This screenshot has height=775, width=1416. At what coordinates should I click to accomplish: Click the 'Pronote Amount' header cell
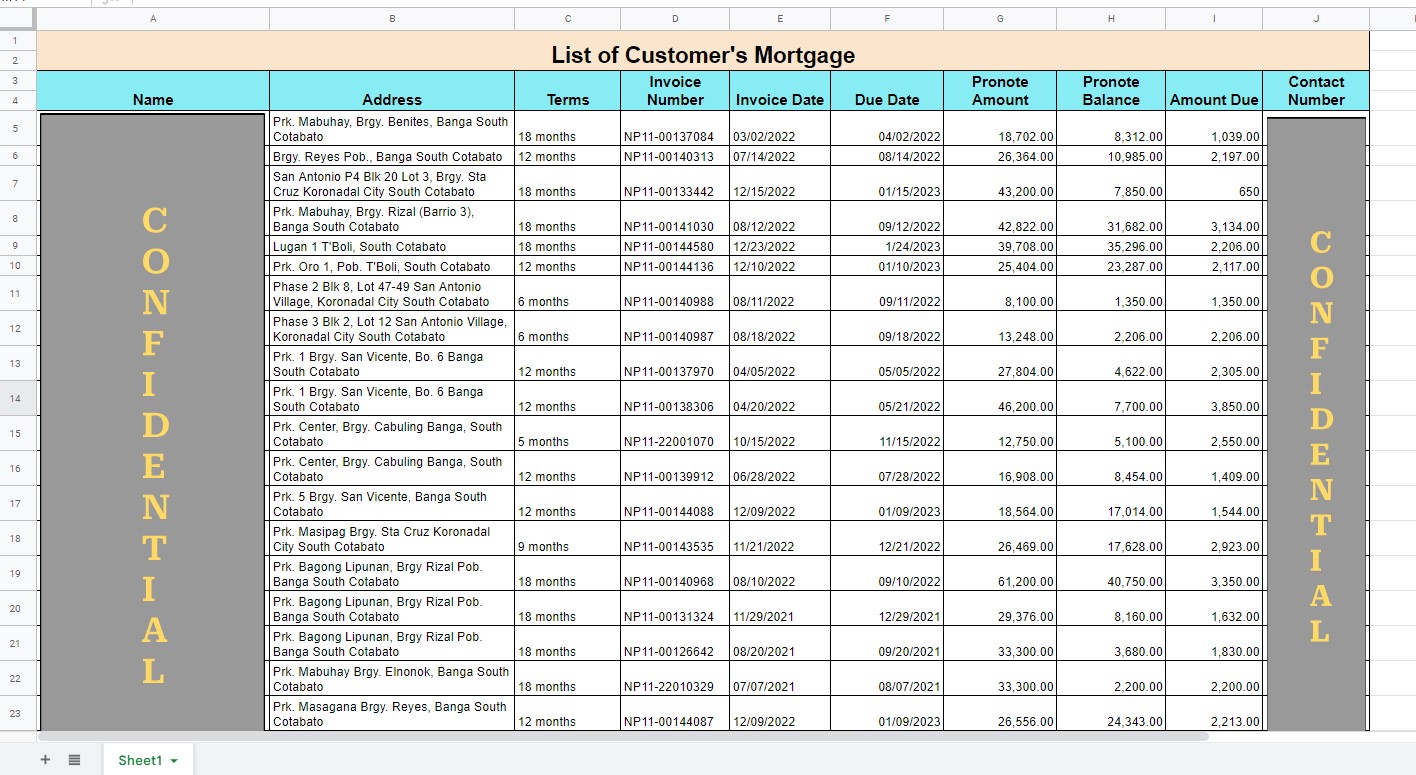tap(1000, 91)
